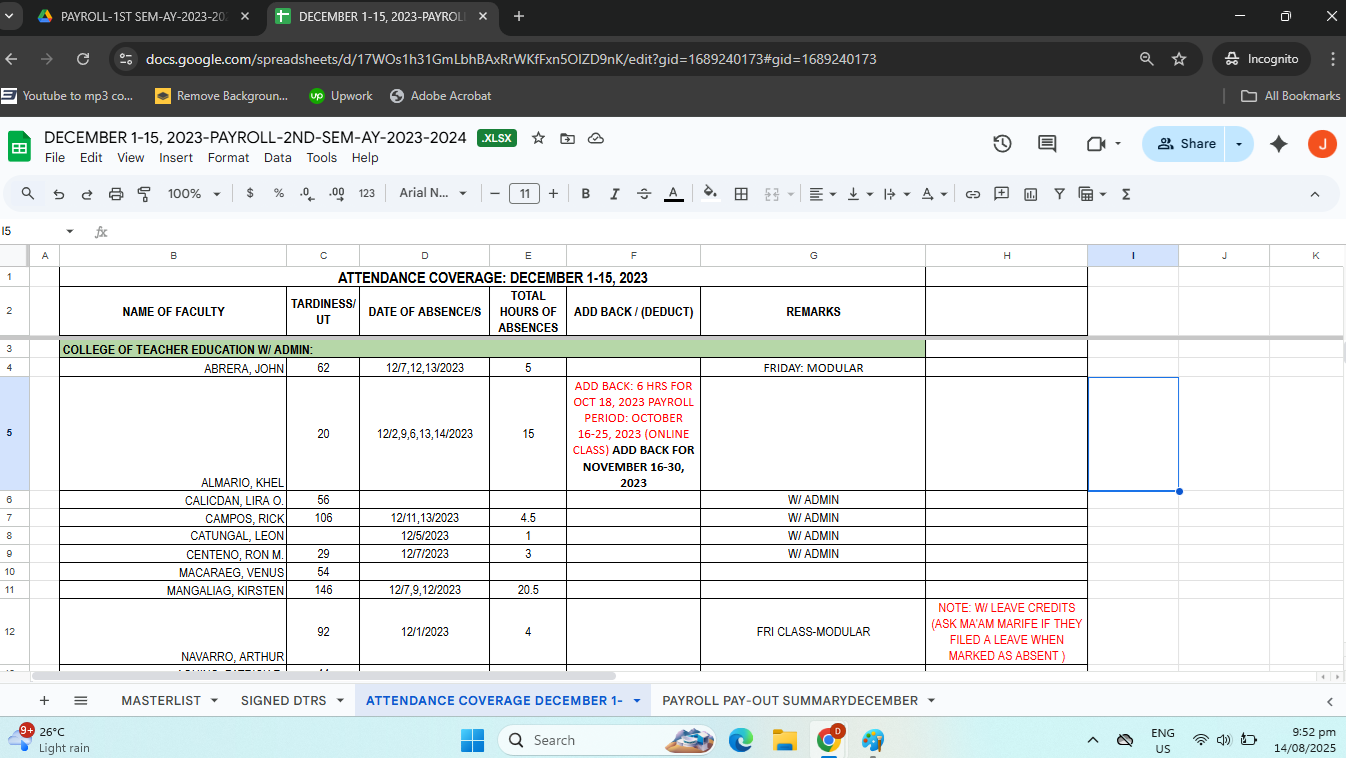
Task: Toggle strikethrough formatting
Action: (644, 194)
